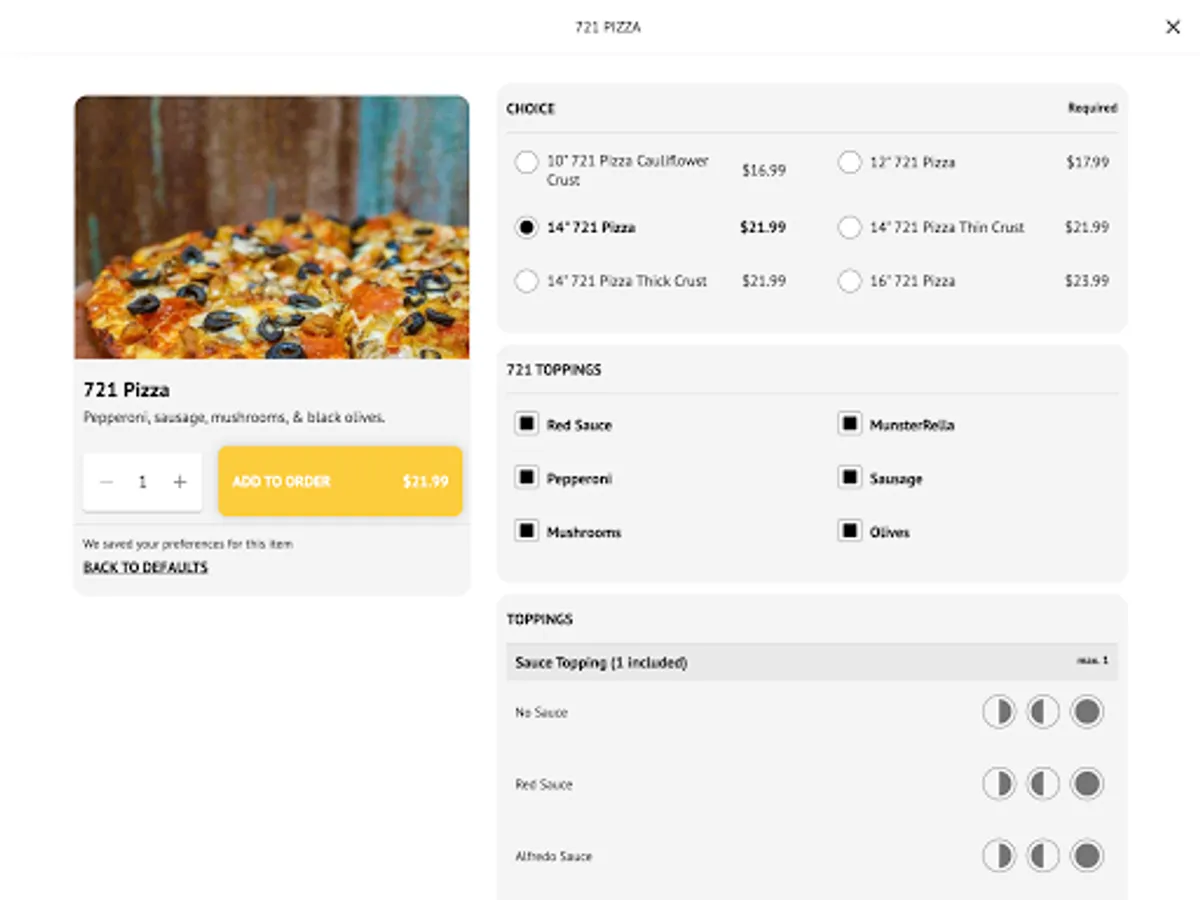
Task: Toggle the Olives checkbox
Action: coord(850,532)
